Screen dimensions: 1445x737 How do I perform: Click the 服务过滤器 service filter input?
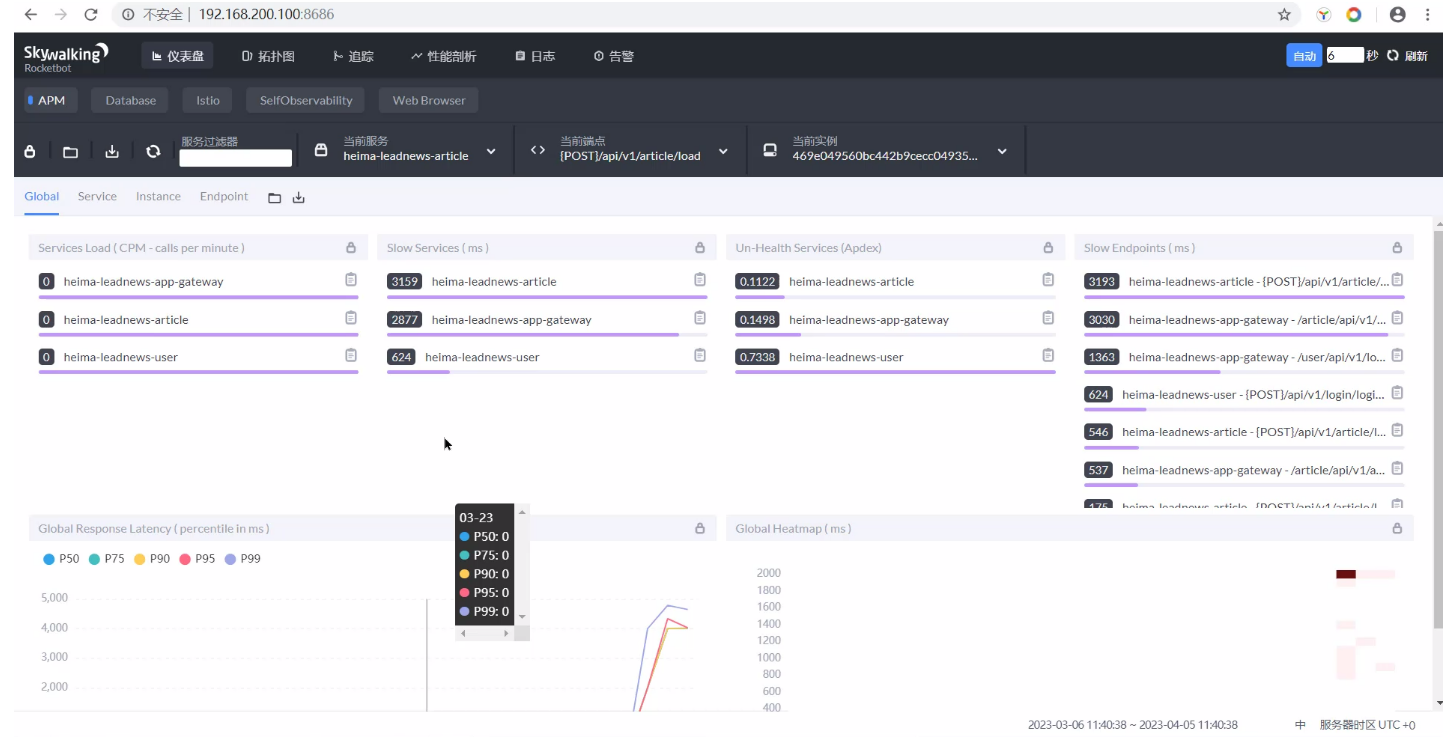[236, 158]
